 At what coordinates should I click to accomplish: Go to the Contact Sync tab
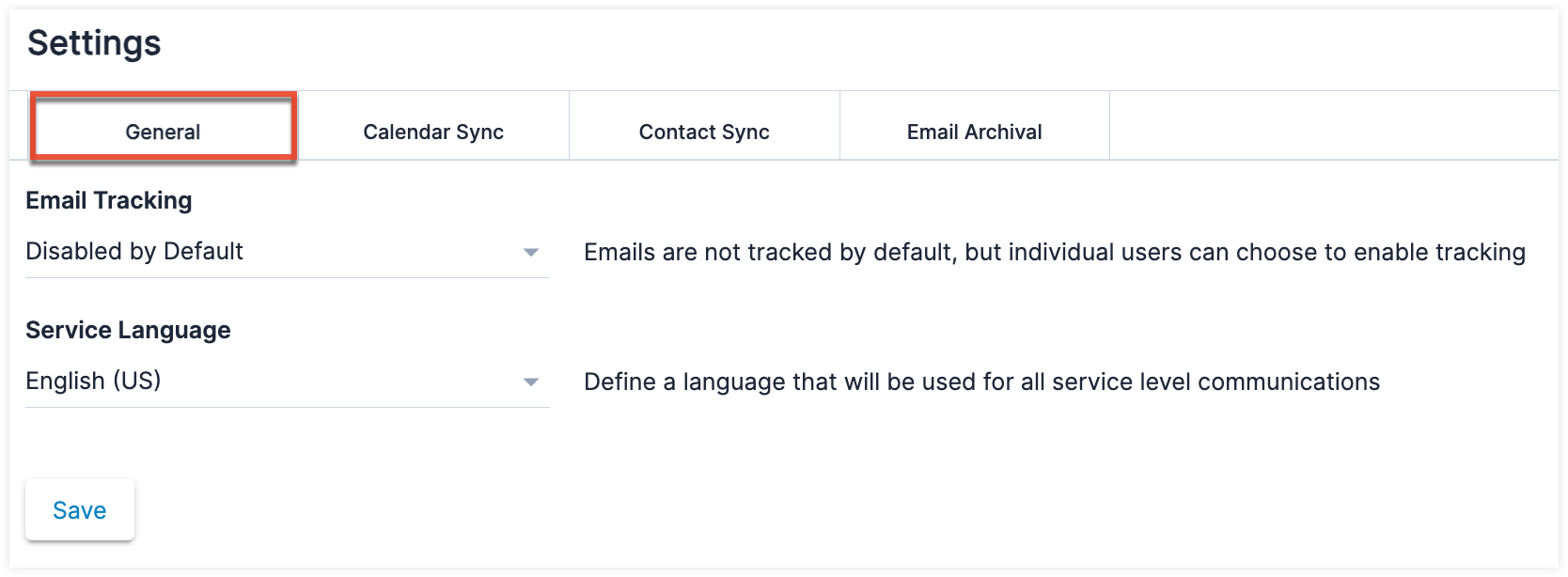pos(704,133)
